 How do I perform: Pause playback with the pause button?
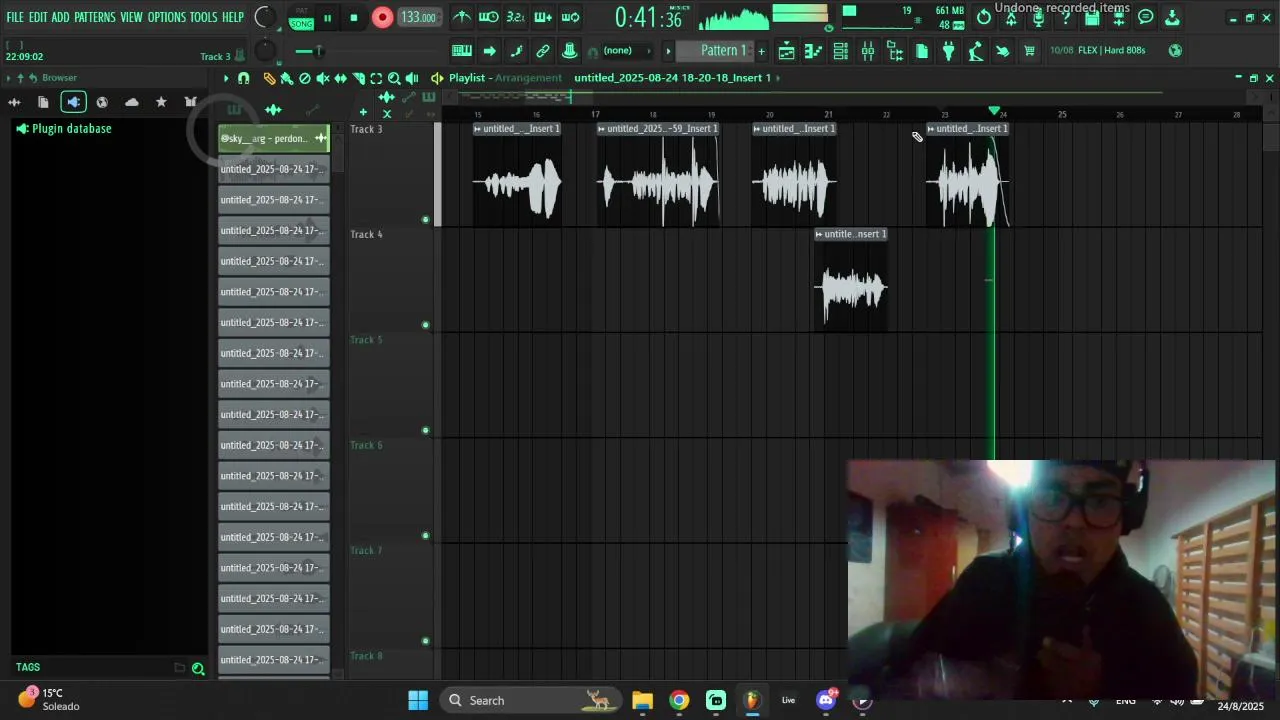[x=327, y=18]
